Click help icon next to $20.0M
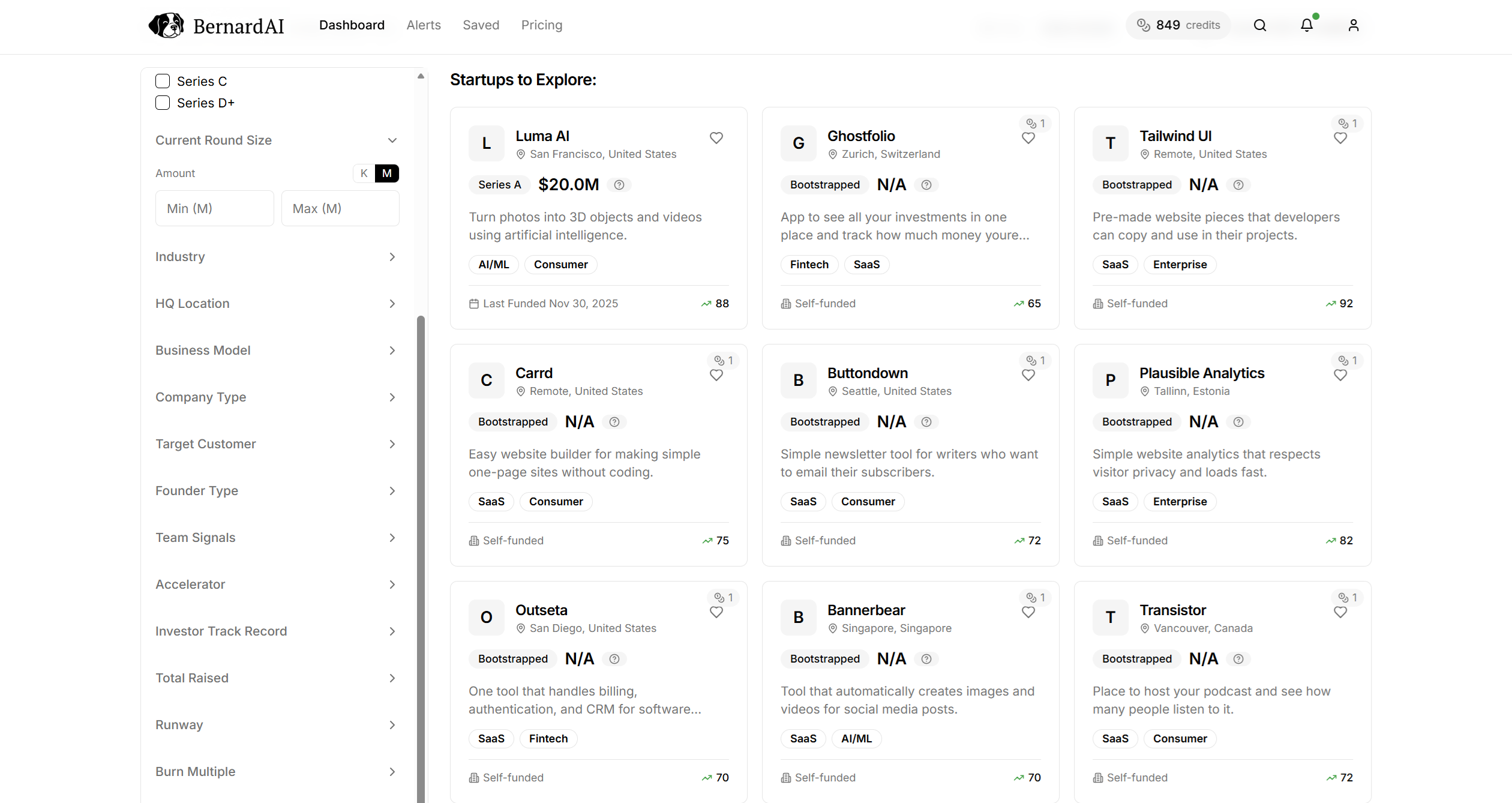 (x=619, y=185)
